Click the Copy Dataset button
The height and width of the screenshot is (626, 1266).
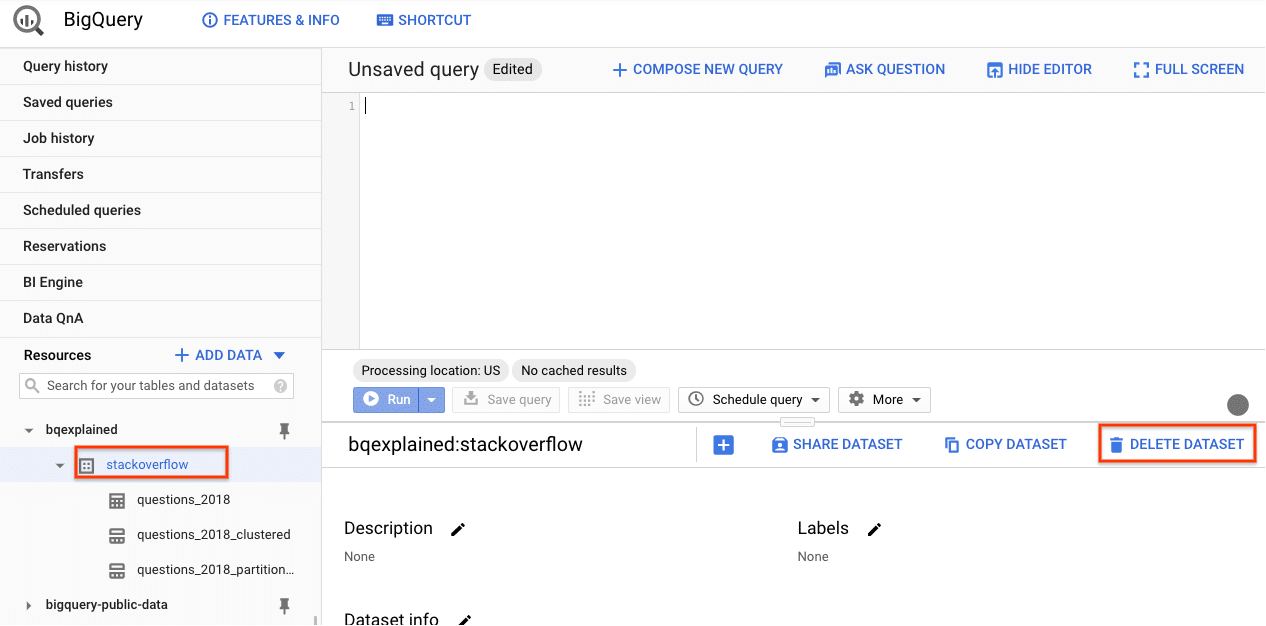(1005, 444)
